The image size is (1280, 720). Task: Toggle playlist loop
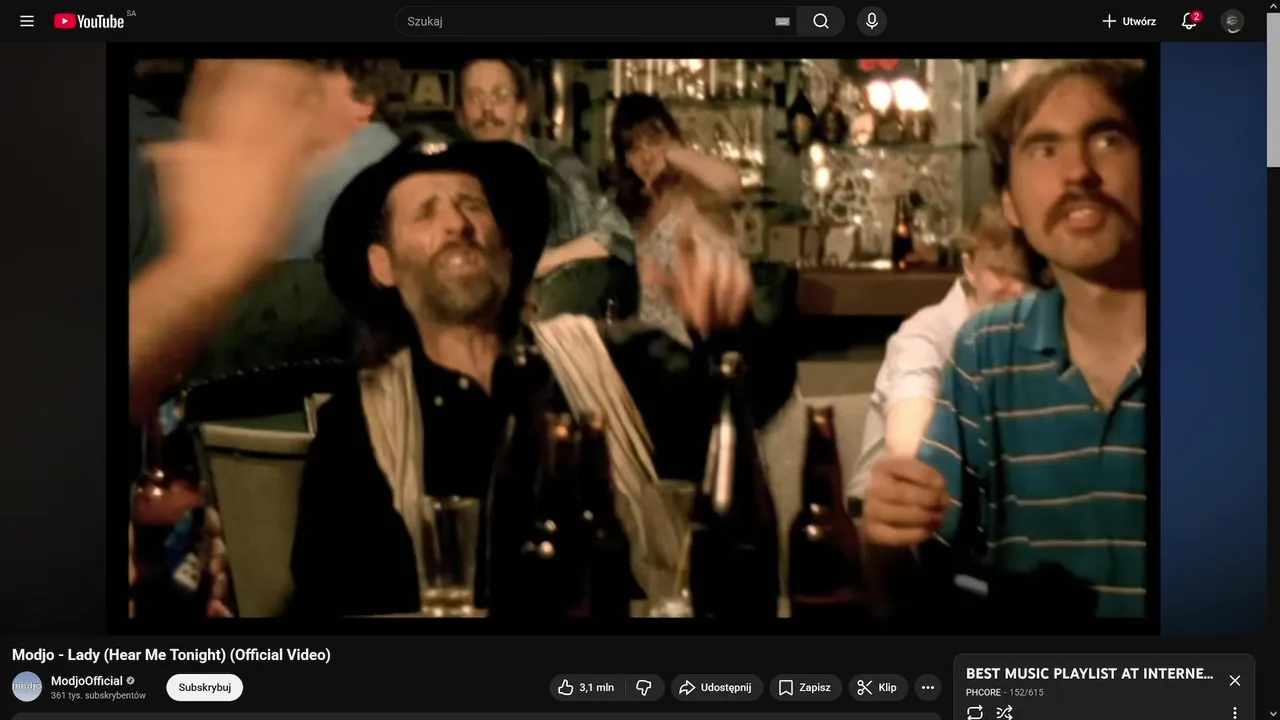(975, 713)
